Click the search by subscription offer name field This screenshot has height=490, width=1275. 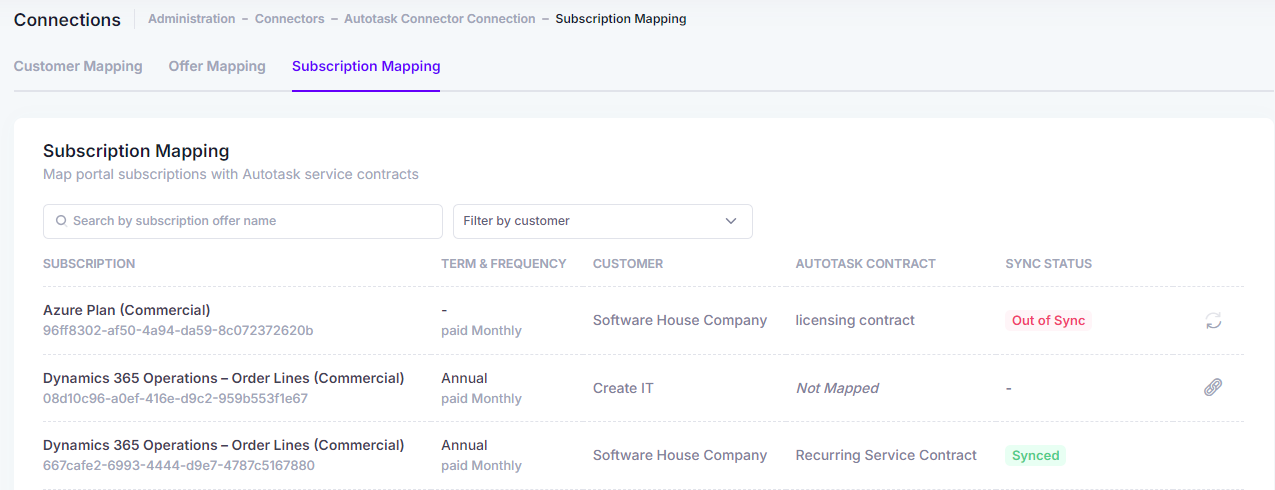(x=243, y=221)
